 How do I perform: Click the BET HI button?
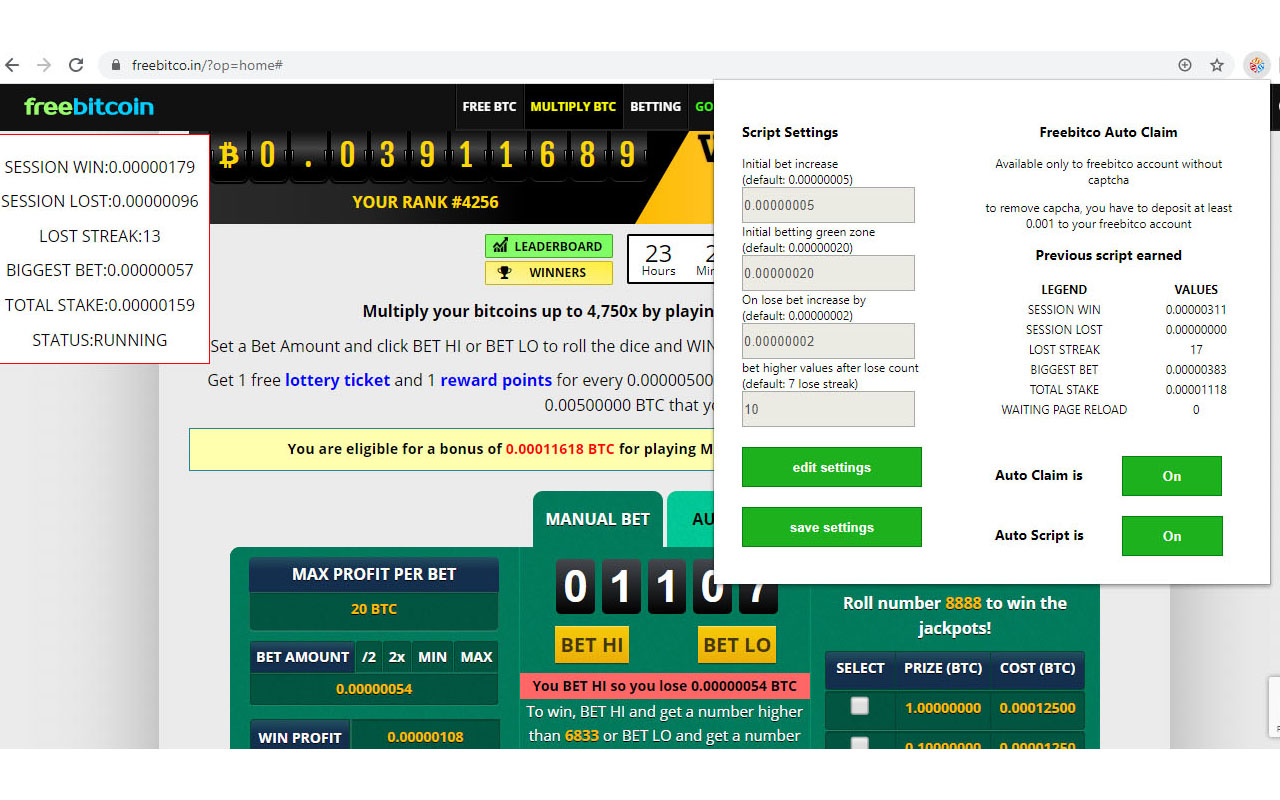click(592, 645)
